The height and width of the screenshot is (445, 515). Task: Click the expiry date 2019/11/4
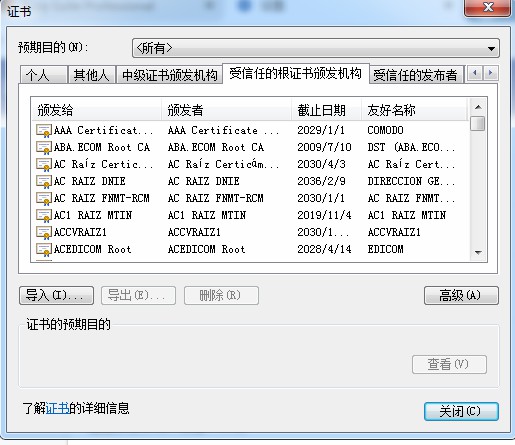[324, 215]
